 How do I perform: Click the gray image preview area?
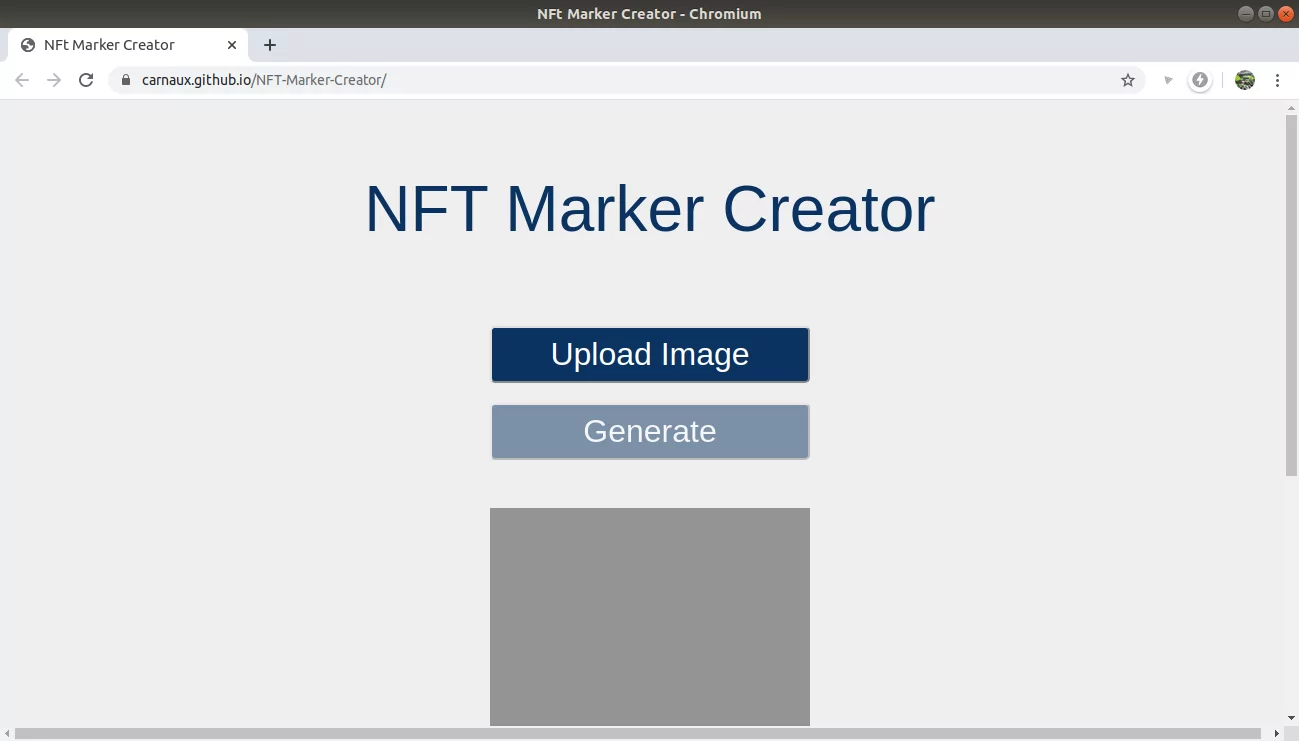650,616
